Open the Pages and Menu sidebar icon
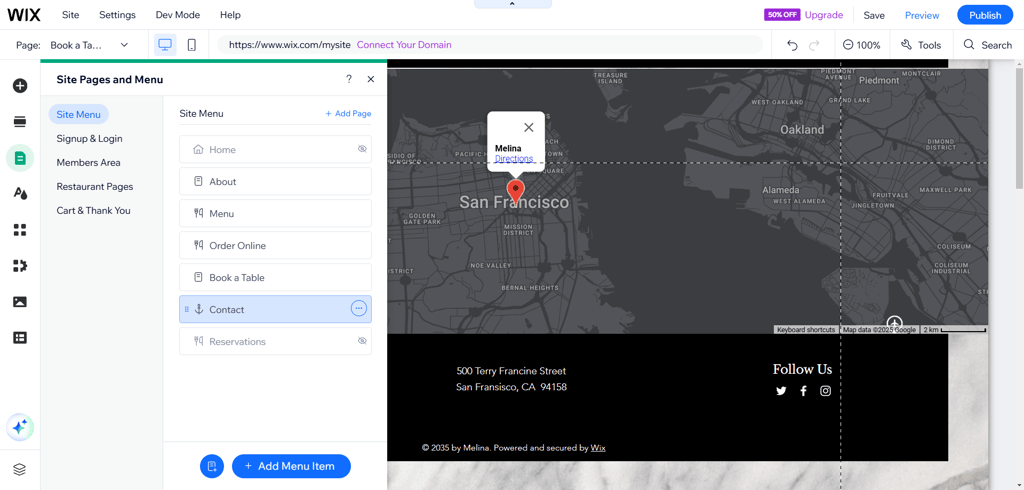 tap(20, 158)
